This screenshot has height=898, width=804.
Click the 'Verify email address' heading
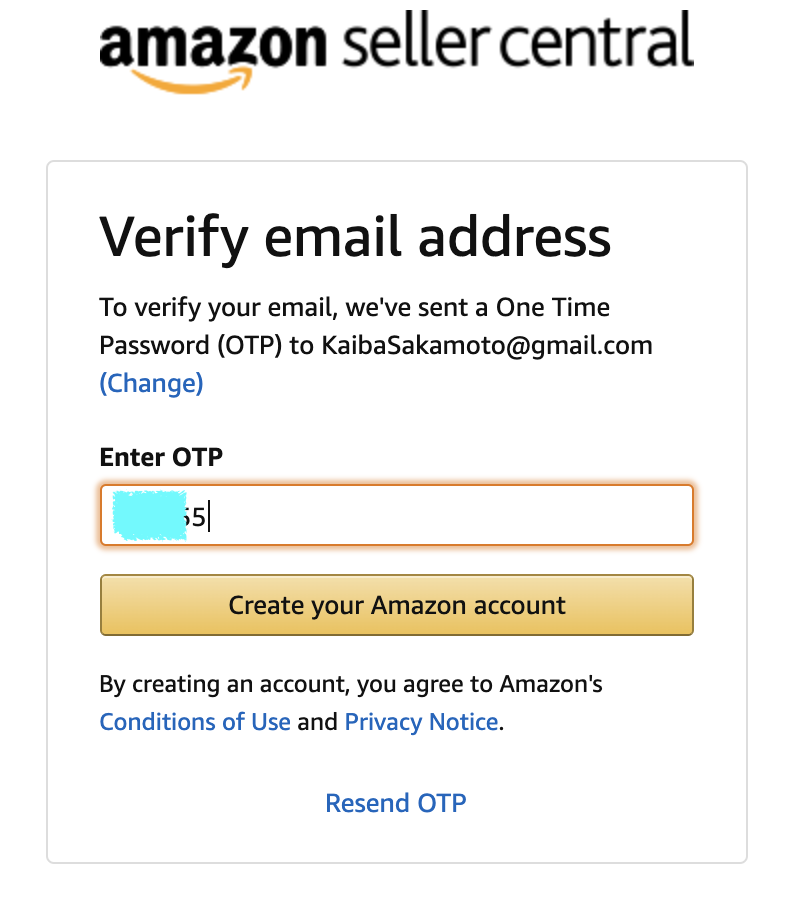(x=355, y=238)
